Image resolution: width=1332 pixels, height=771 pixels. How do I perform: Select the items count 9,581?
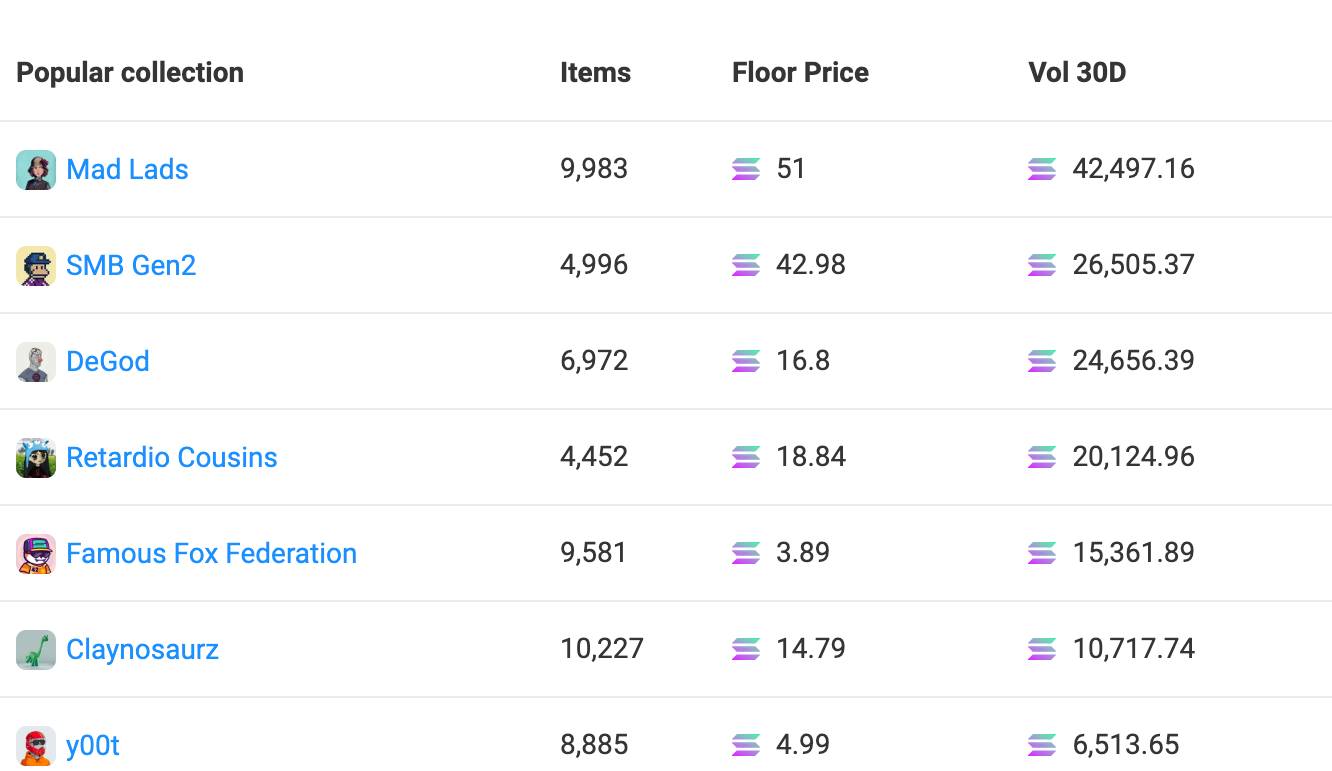point(593,553)
